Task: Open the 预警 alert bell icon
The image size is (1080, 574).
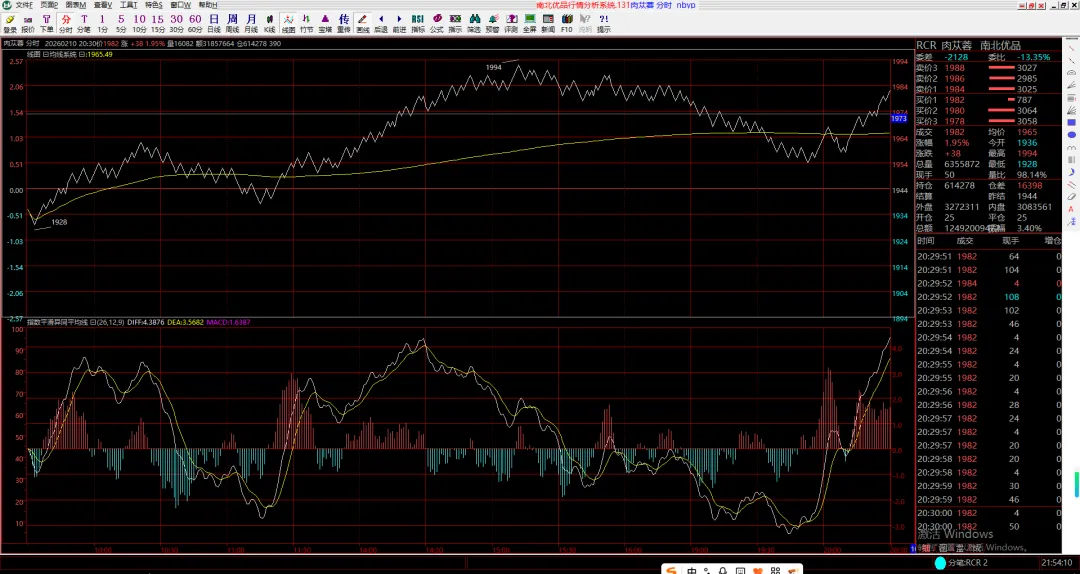Action: click(x=492, y=23)
